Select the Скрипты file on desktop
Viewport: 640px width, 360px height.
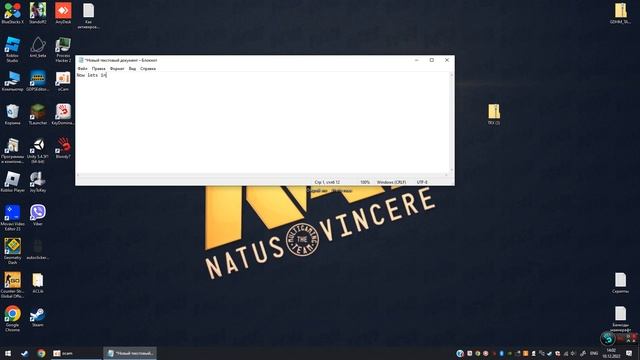(x=620, y=283)
